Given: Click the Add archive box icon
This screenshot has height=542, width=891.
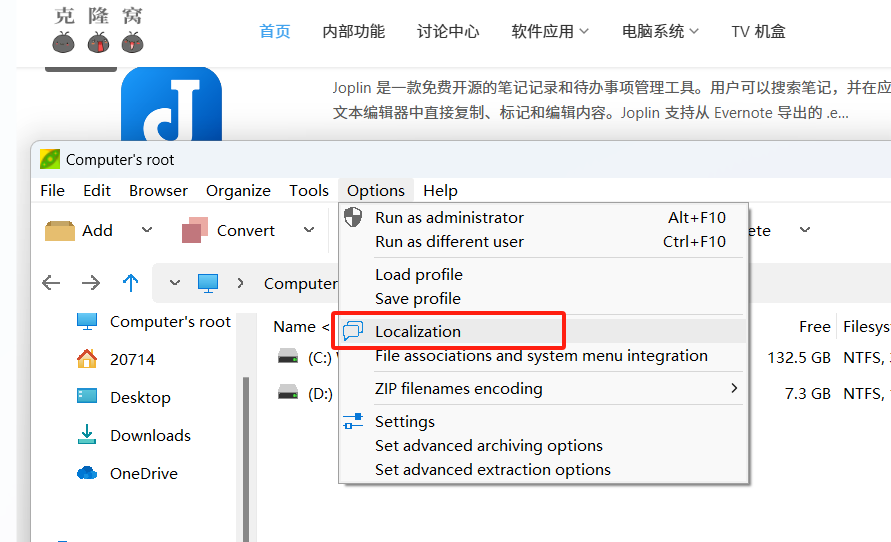Looking at the screenshot, I should 60,231.
